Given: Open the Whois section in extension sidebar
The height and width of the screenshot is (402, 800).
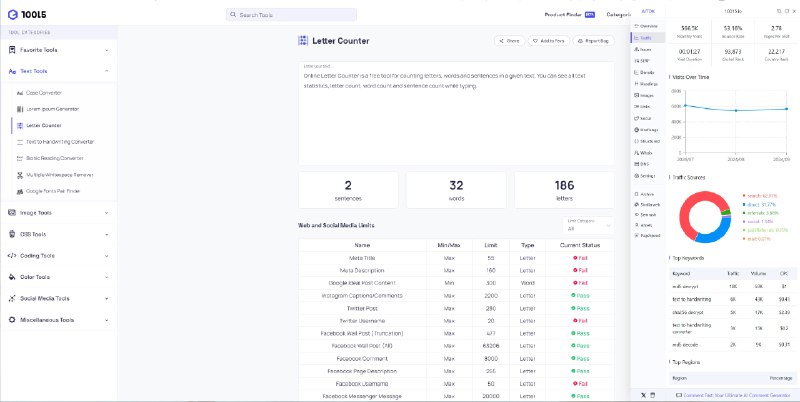Looking at the screenshot, I should (644, 153).
